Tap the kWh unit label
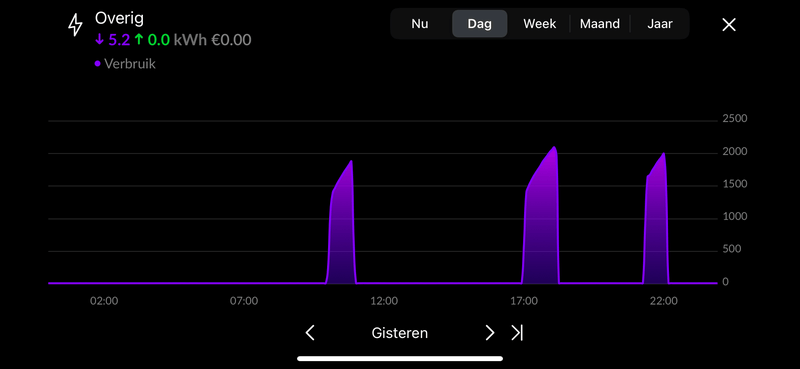This screenshot has width=800, height=369. [190, 40]
